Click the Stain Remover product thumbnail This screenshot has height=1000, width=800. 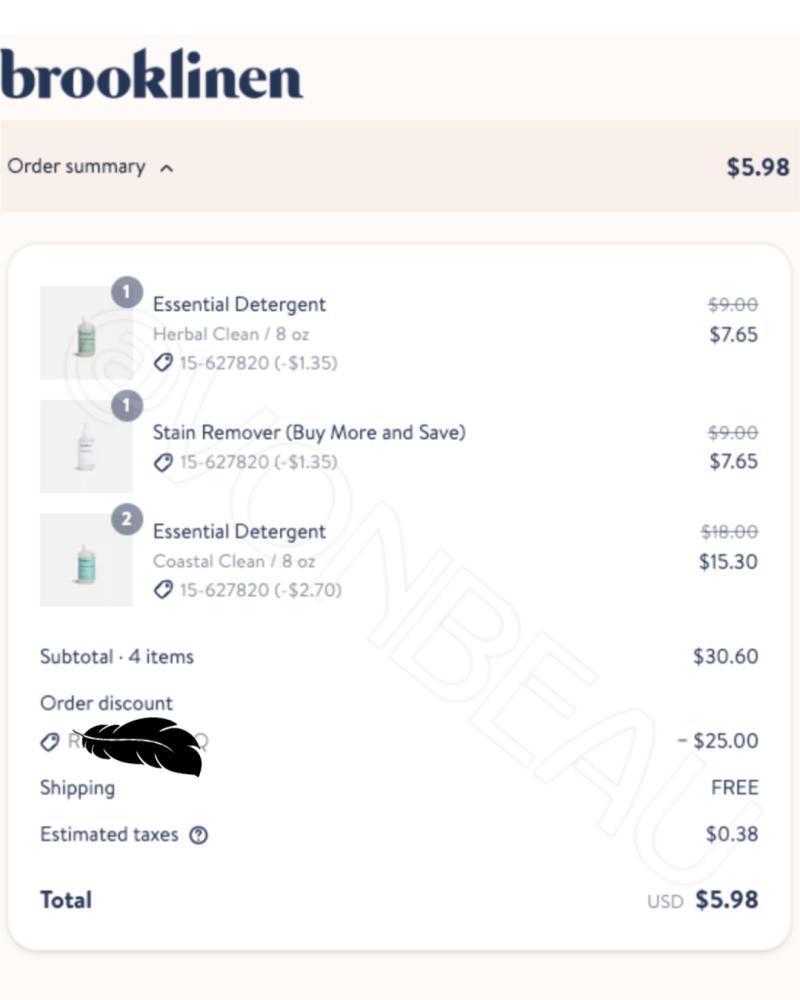coord(86,446)
